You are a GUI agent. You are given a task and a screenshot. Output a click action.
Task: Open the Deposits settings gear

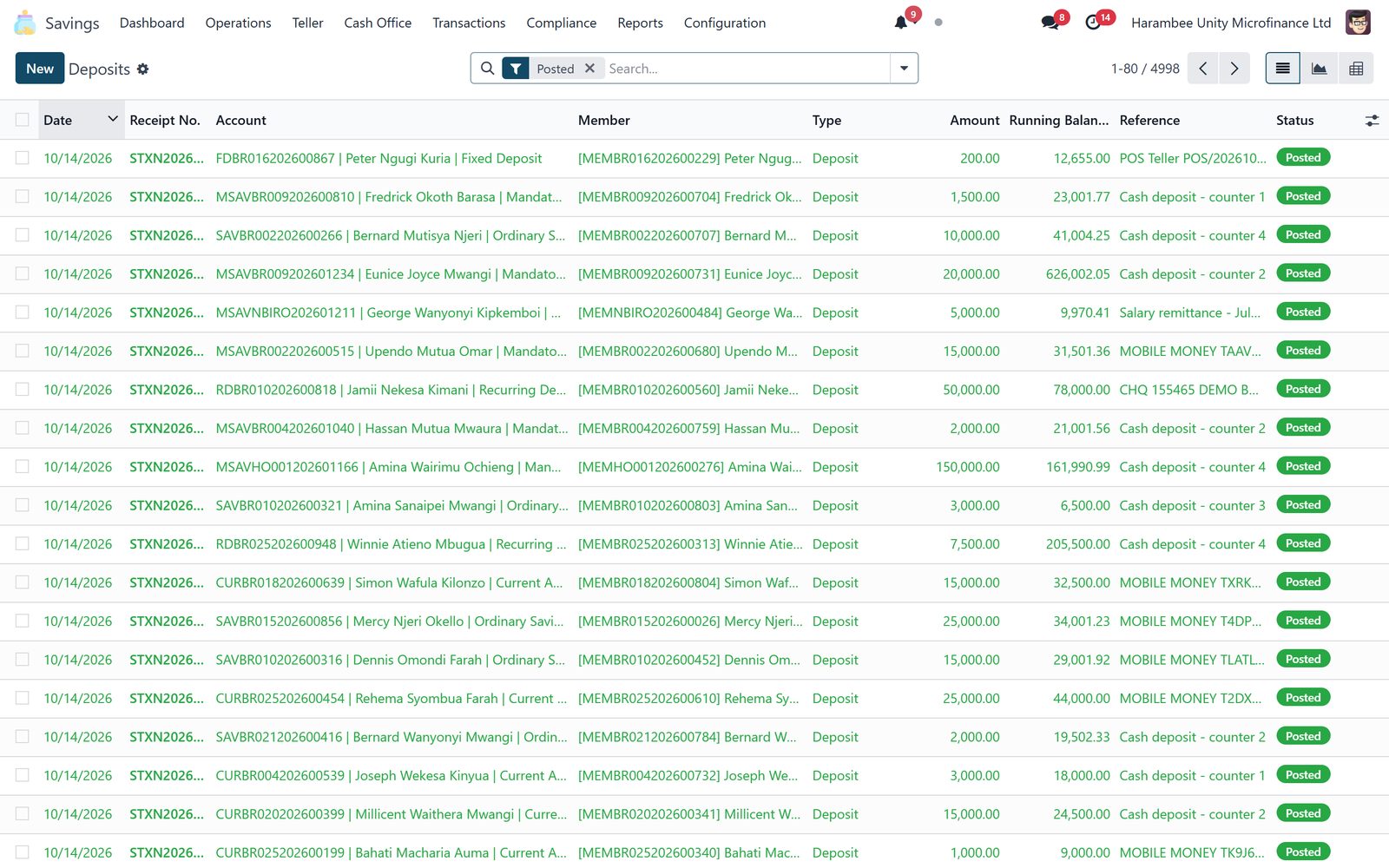click(x=143, y=69)
